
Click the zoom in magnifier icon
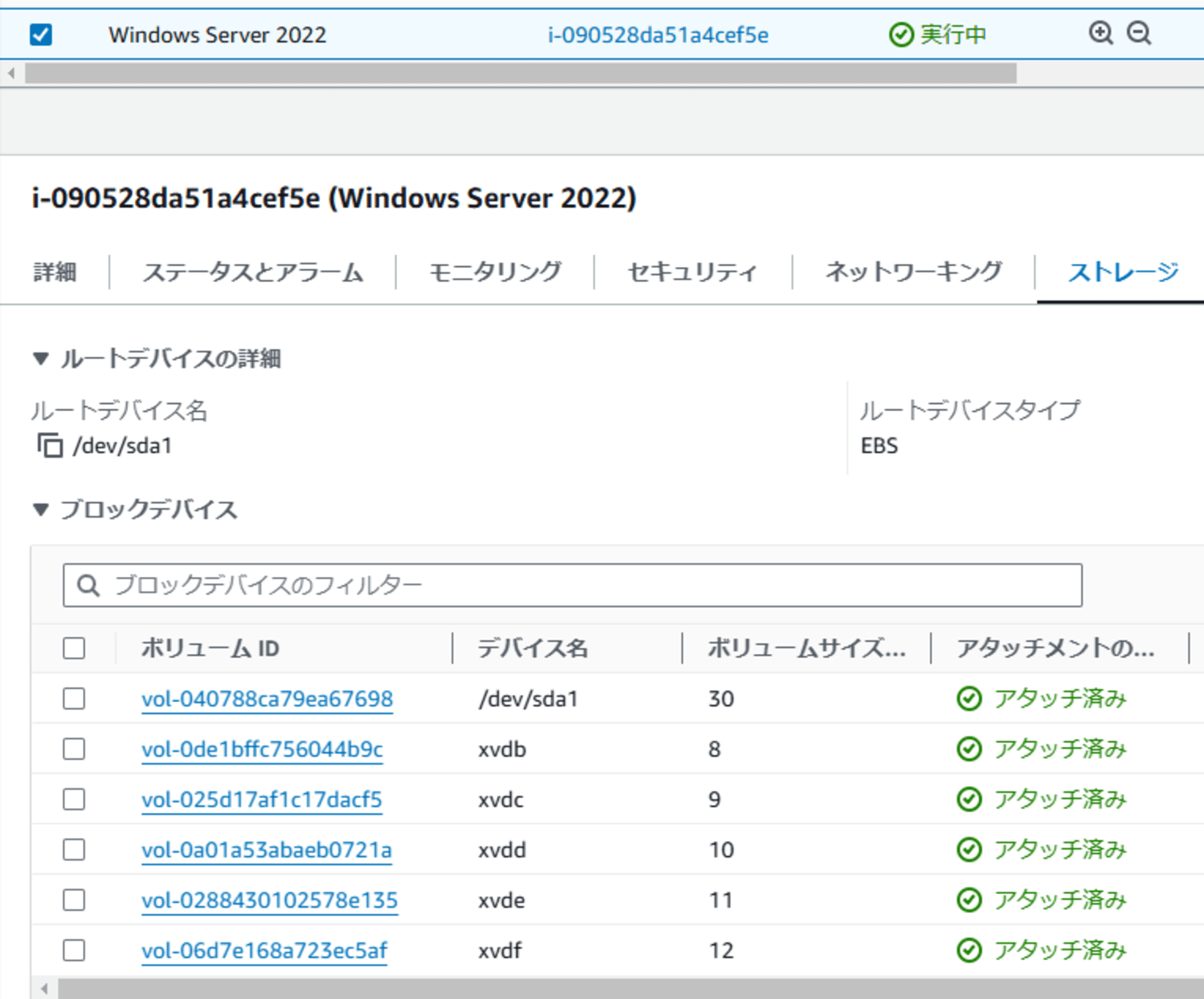click(x=1101, y=33)
